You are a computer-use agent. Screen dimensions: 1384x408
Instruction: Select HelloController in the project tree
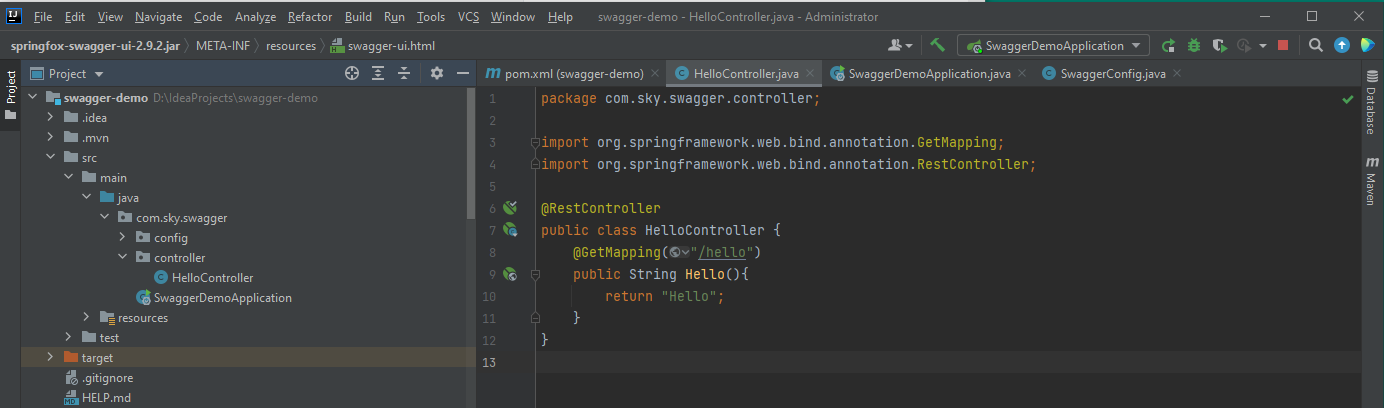tap(212, 278)
